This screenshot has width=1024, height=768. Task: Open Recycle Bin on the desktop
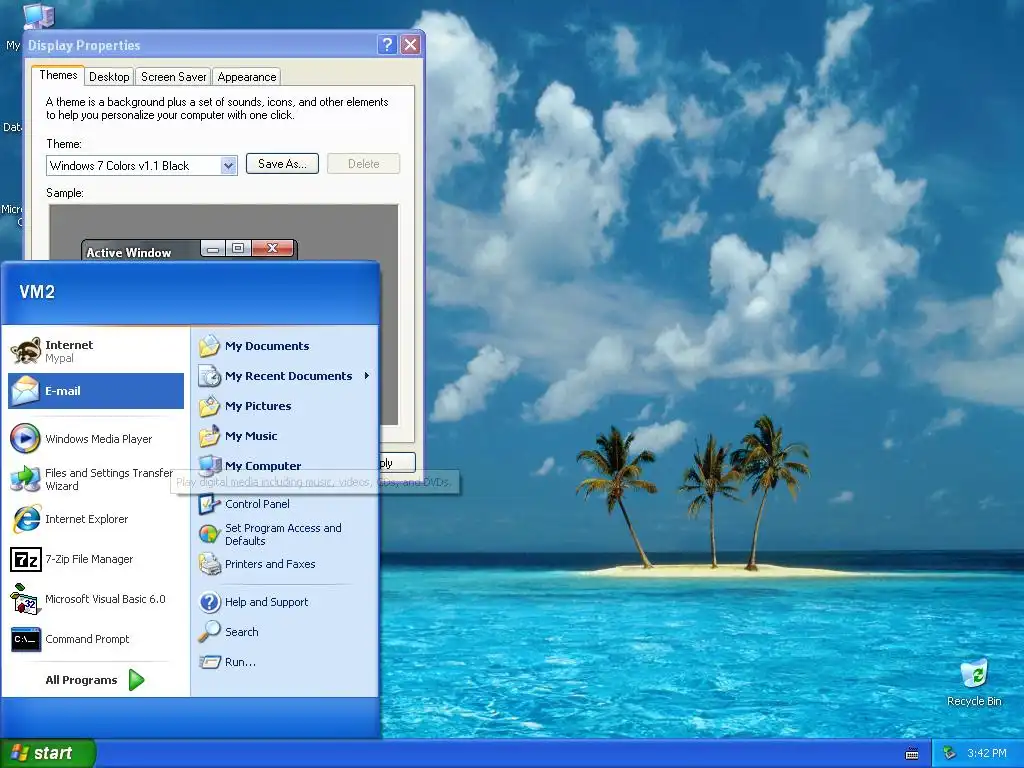[974, 683]
